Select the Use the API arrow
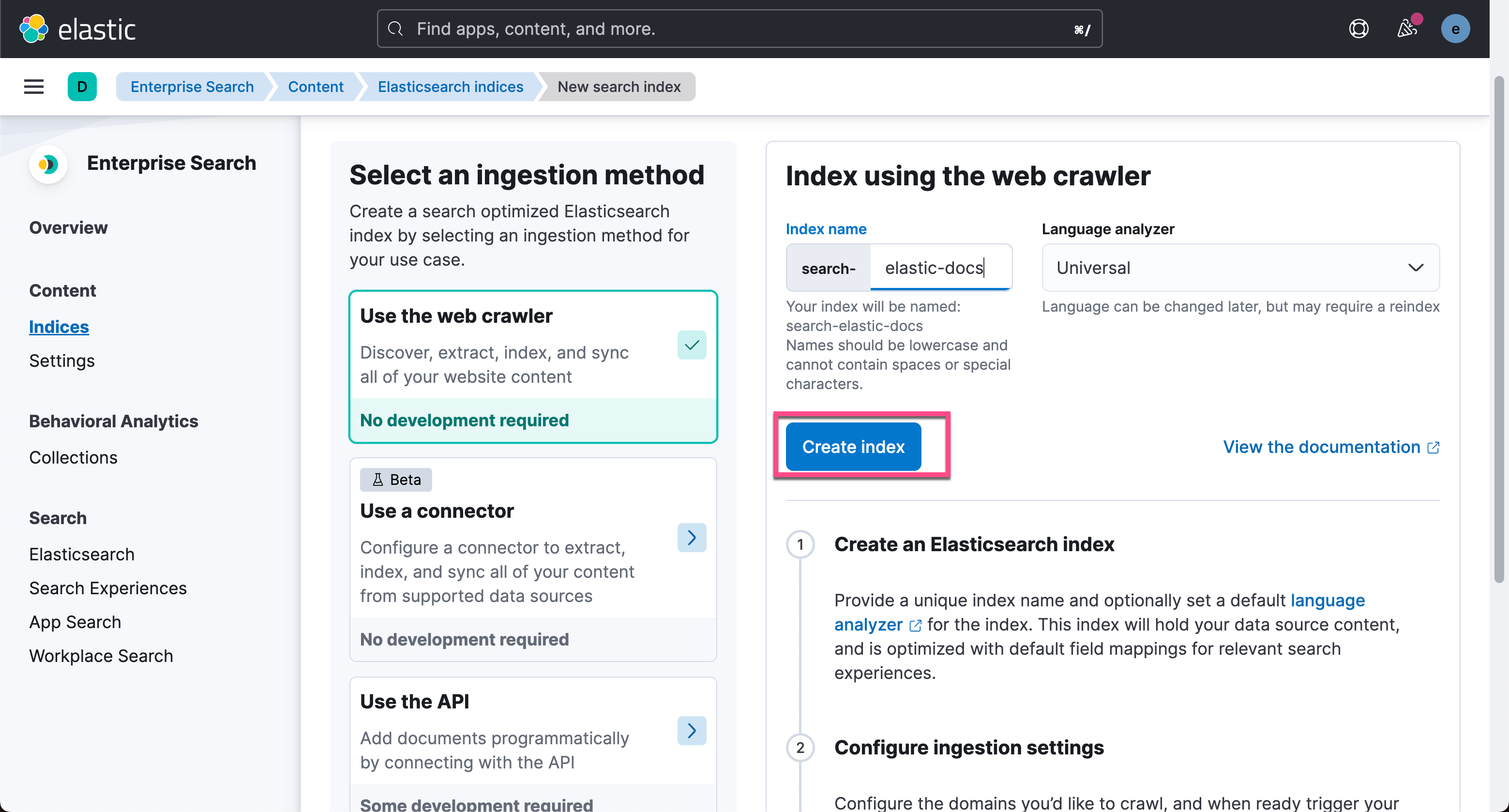The image size is (1509, 812). pos(691,731)
